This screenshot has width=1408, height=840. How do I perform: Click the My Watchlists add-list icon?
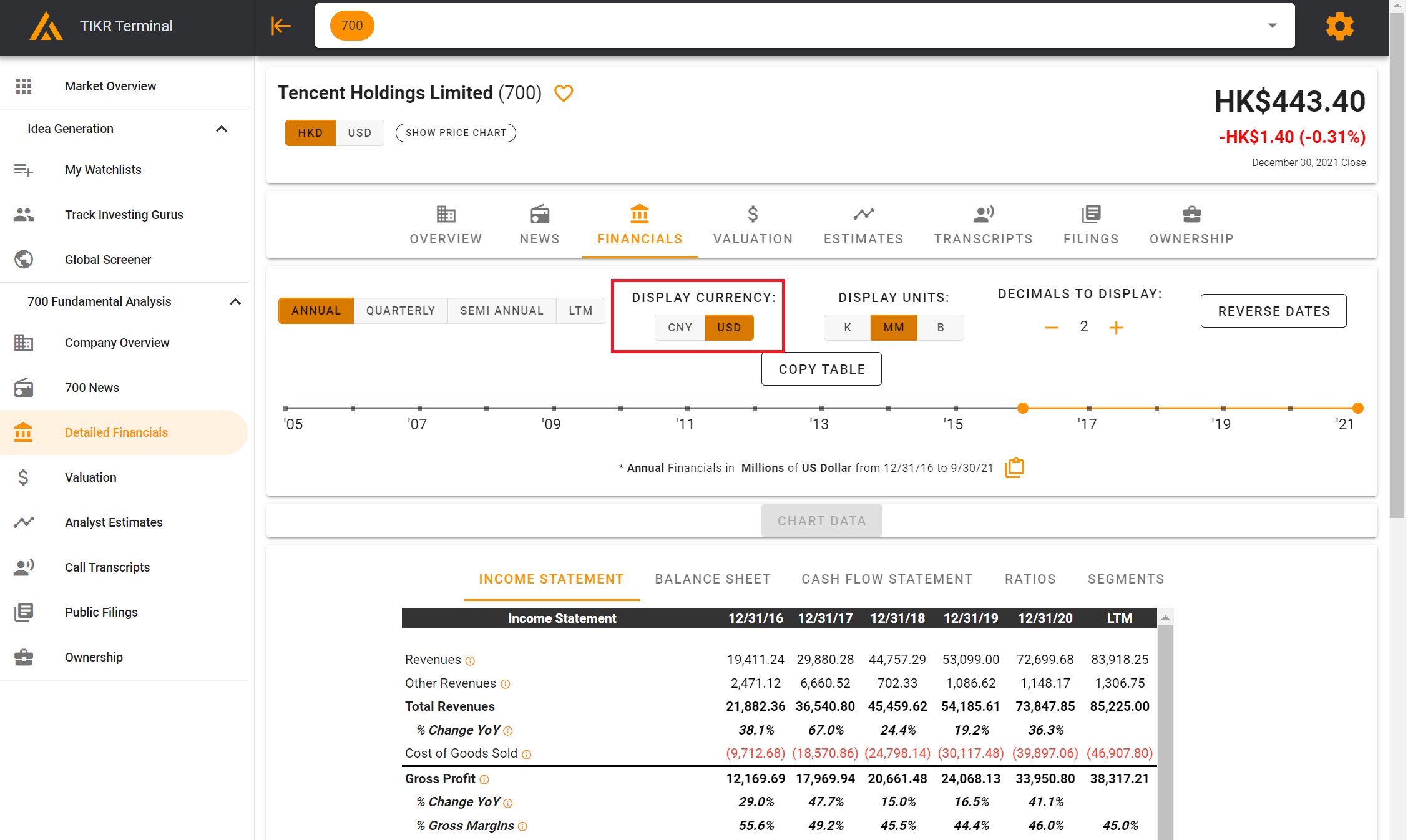24,170
